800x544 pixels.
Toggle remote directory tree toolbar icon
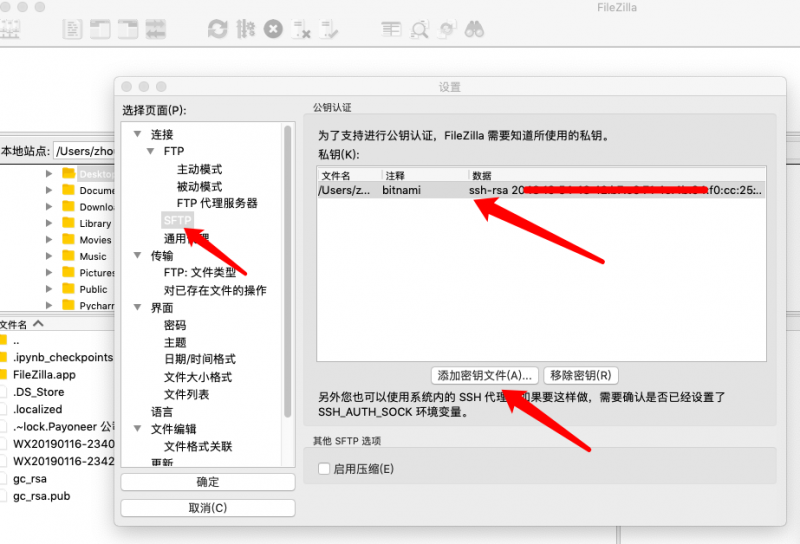pyautogui.click(x=128, y=29)
